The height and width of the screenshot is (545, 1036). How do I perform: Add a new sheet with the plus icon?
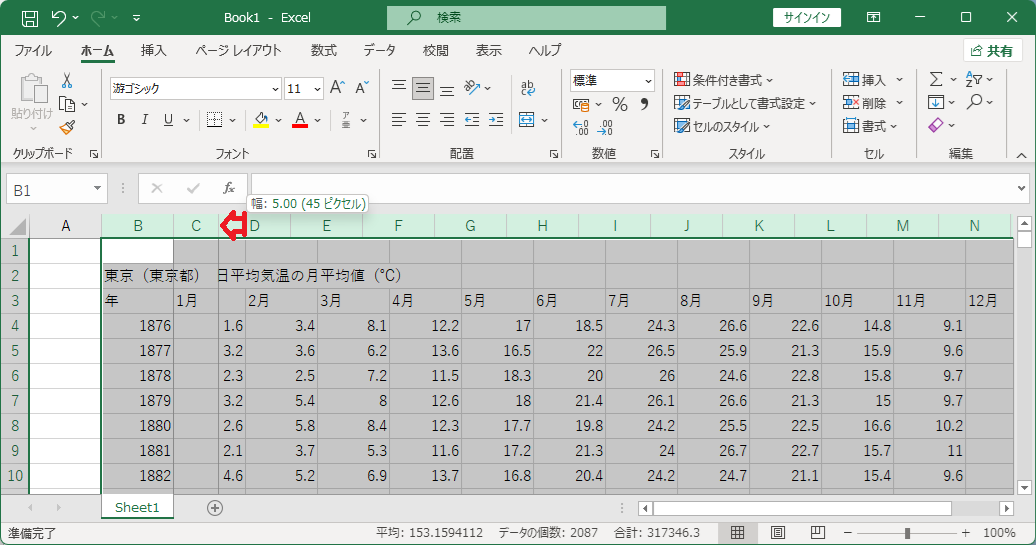click(x=215, y=507)
